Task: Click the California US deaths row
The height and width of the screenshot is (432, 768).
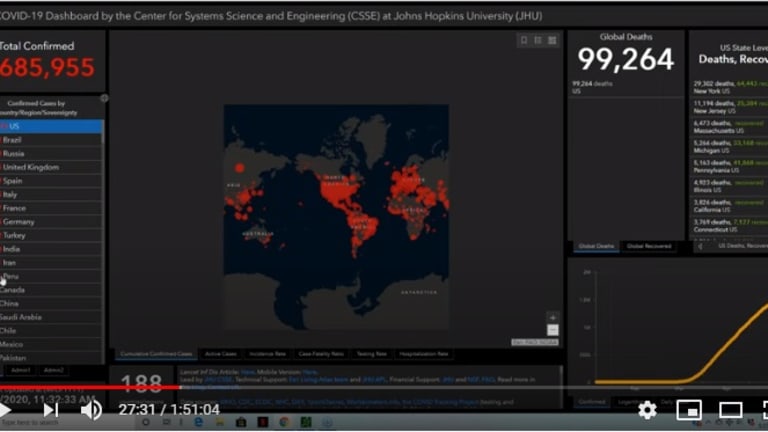Action: pyautogui.click(x=730, y=206)
